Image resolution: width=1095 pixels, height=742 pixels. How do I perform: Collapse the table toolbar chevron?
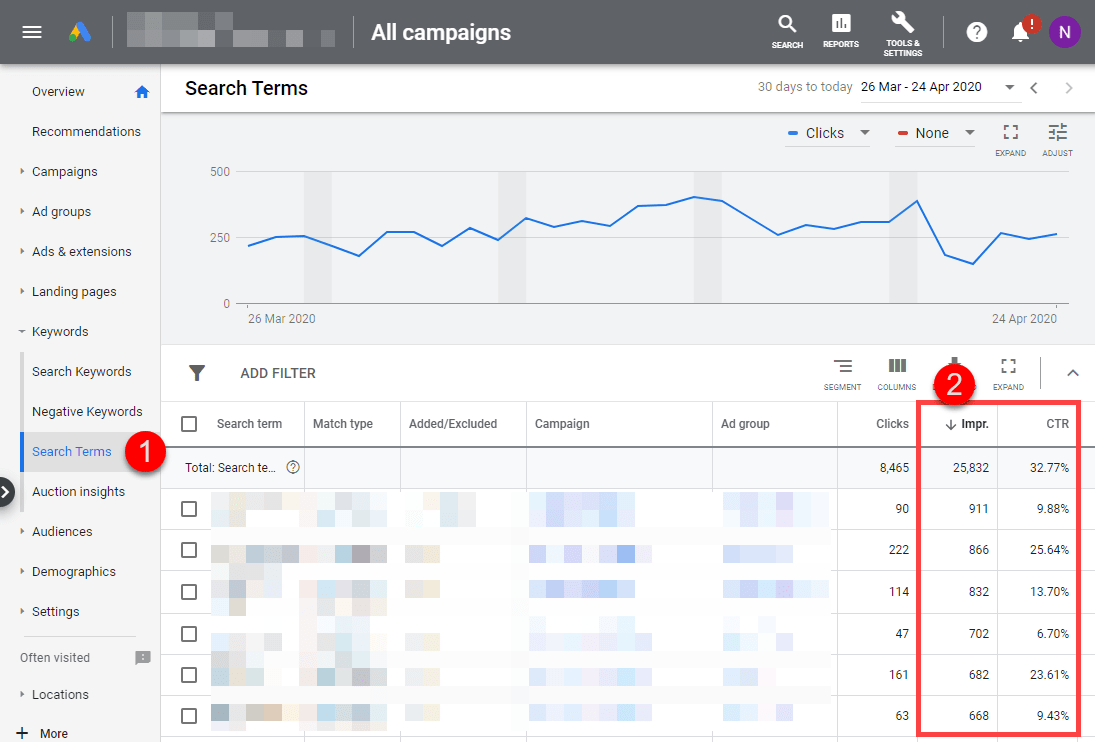click(x=1073, y=373)
